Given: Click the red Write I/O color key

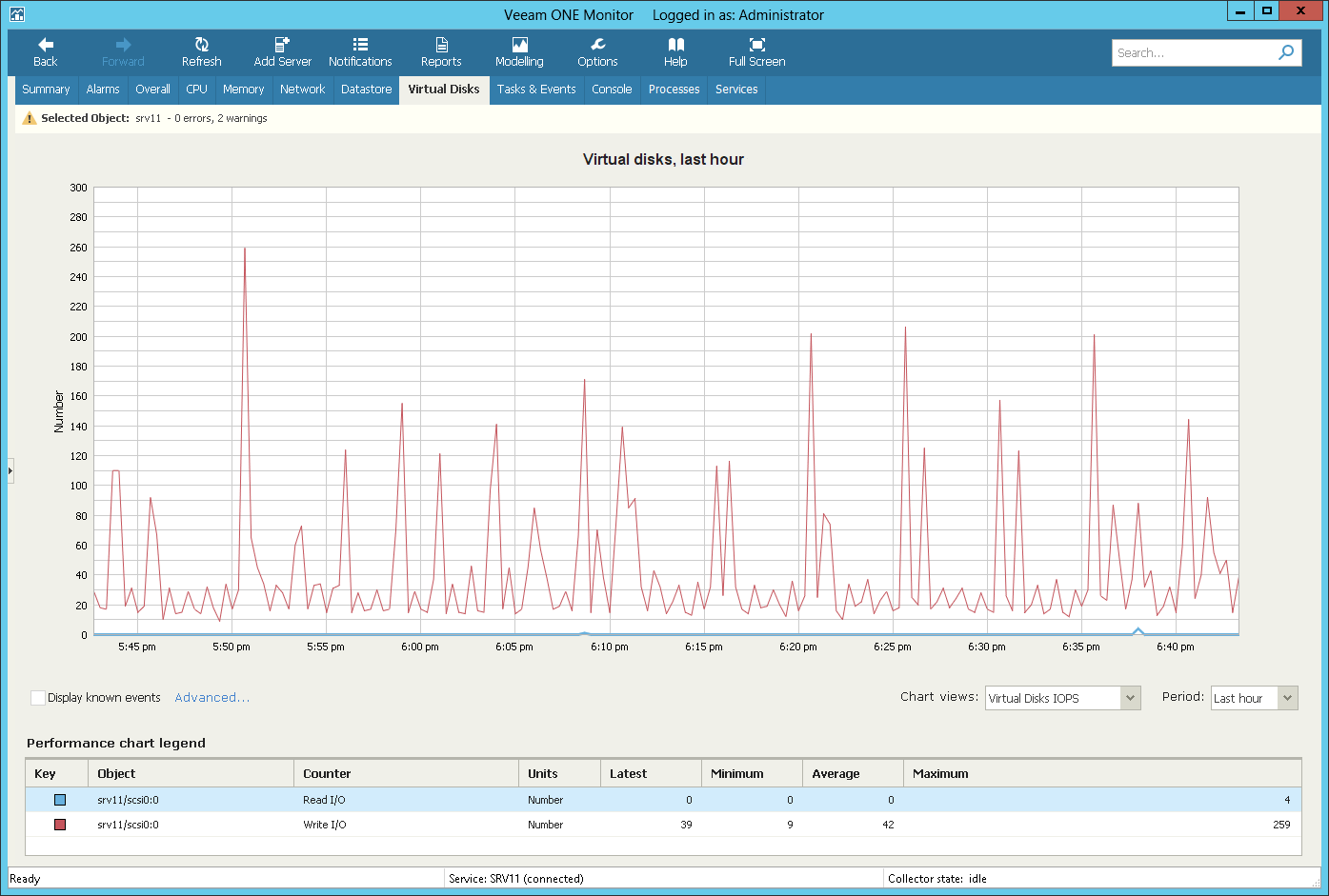Looking at the screenshot, I should point(60,825).
